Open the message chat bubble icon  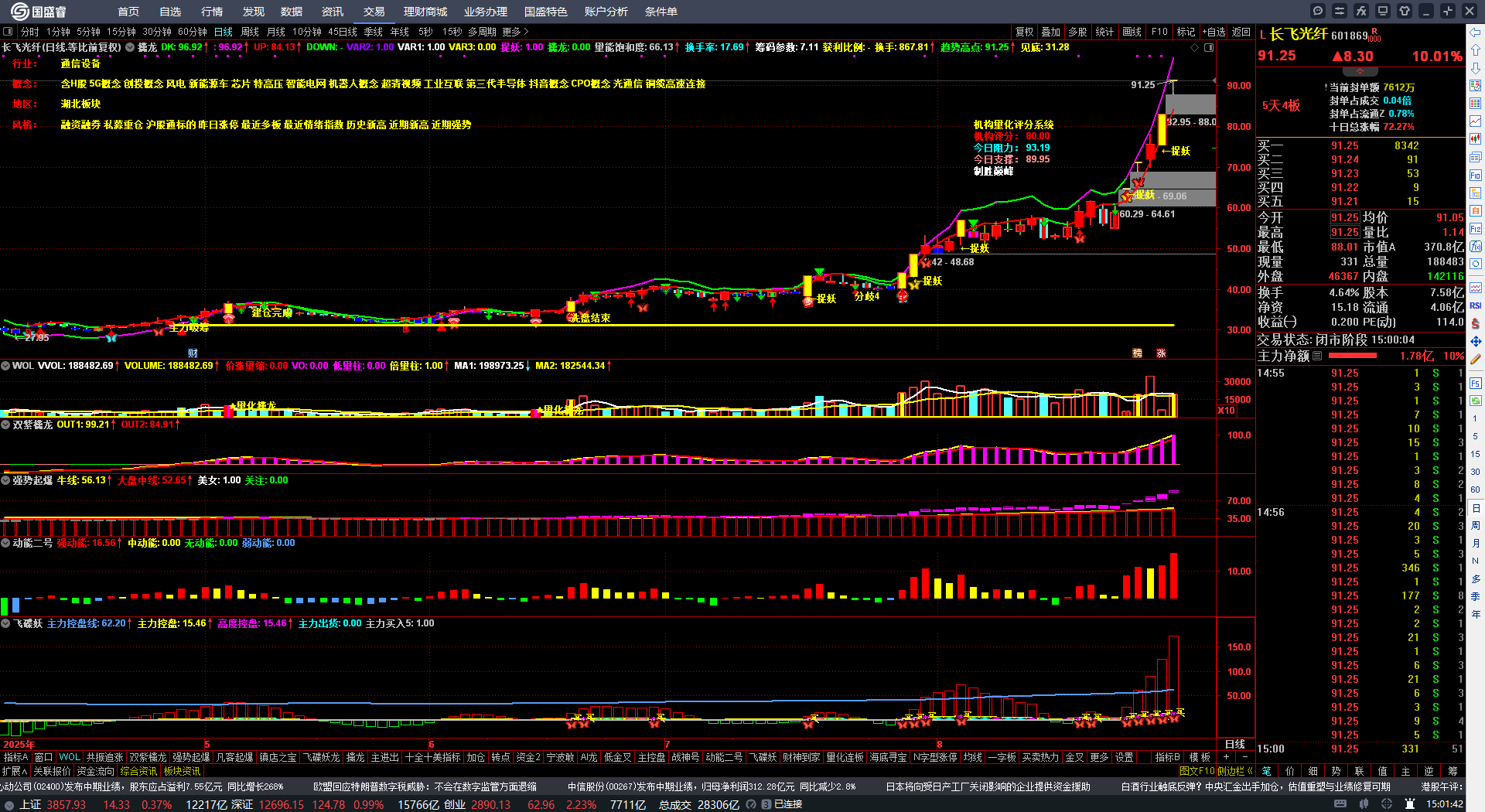pyautogui.click(x=1318, y=11)
